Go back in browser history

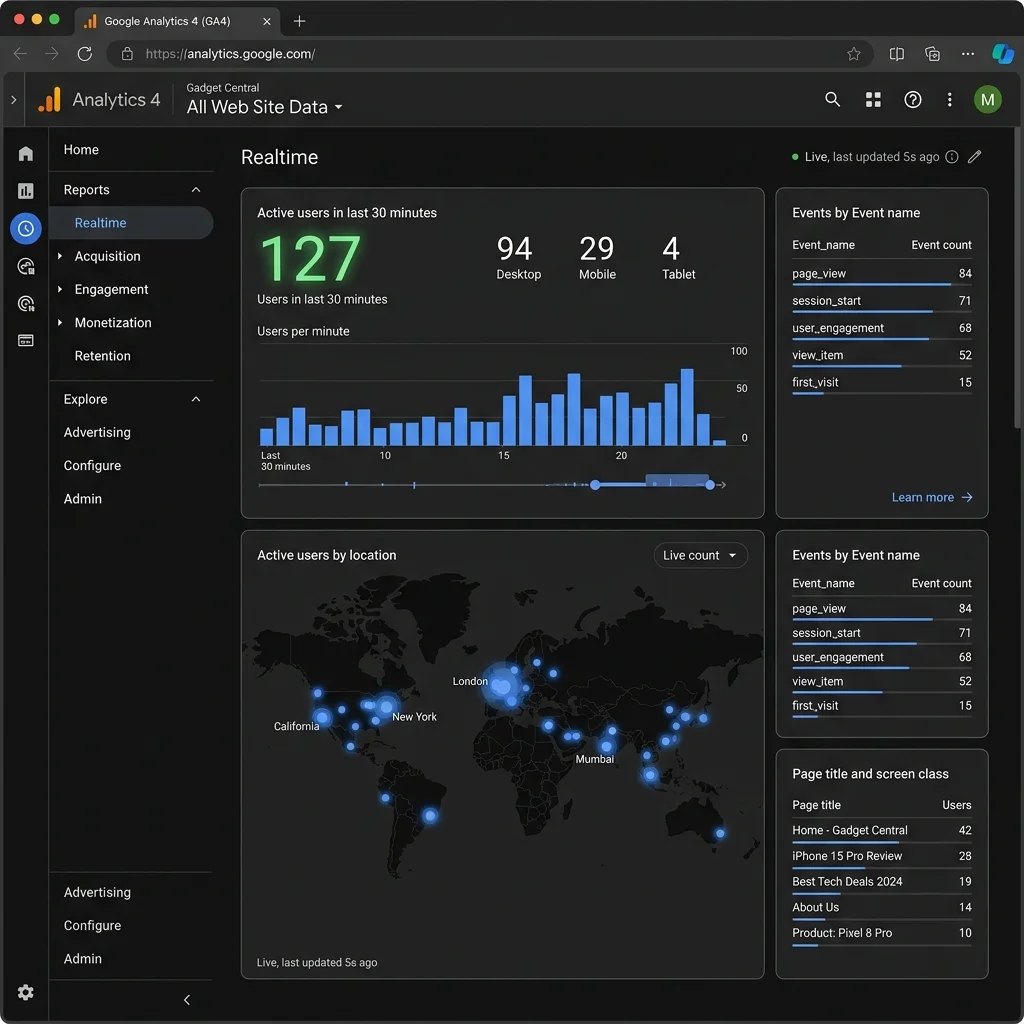(x=20, y=54)
